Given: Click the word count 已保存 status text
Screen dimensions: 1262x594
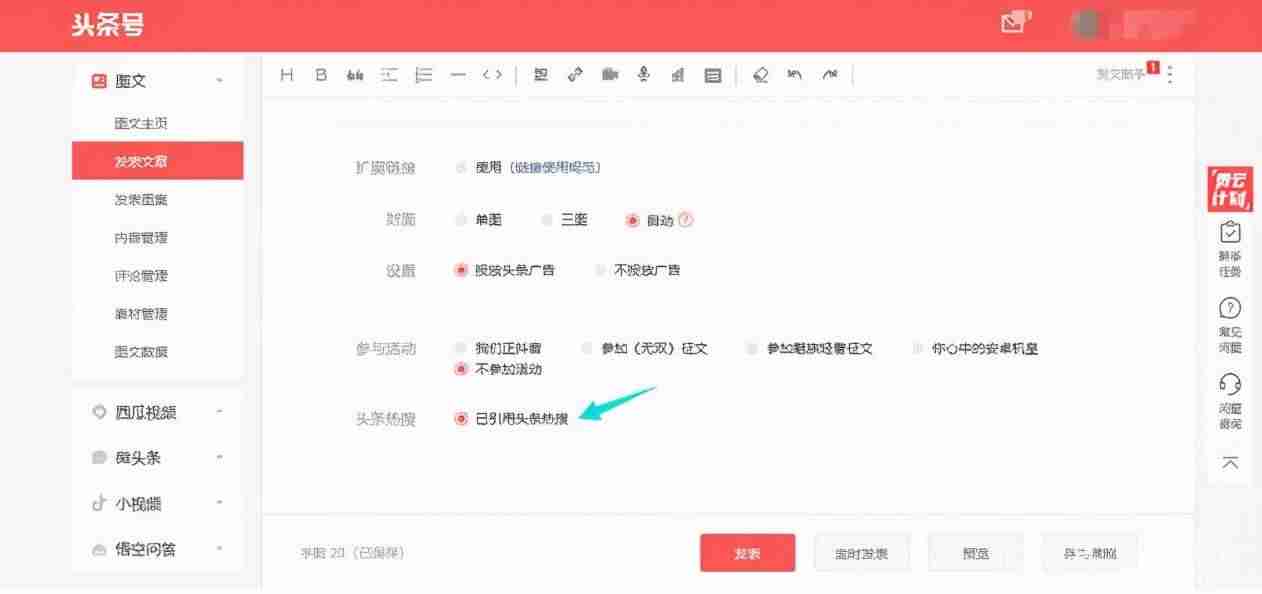Looking at the screenshot, I should click(x=352, y=553).
